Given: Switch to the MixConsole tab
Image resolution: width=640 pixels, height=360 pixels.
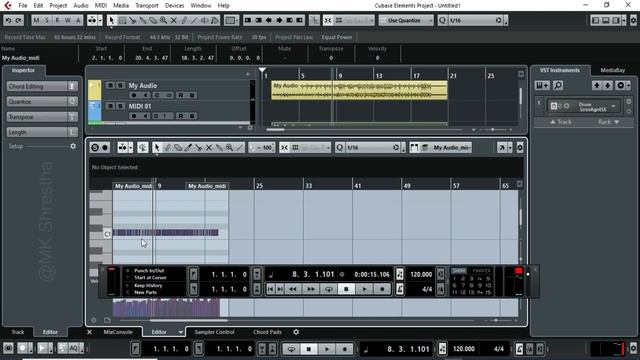Looking at the screenshot, I should pos(118,332).
